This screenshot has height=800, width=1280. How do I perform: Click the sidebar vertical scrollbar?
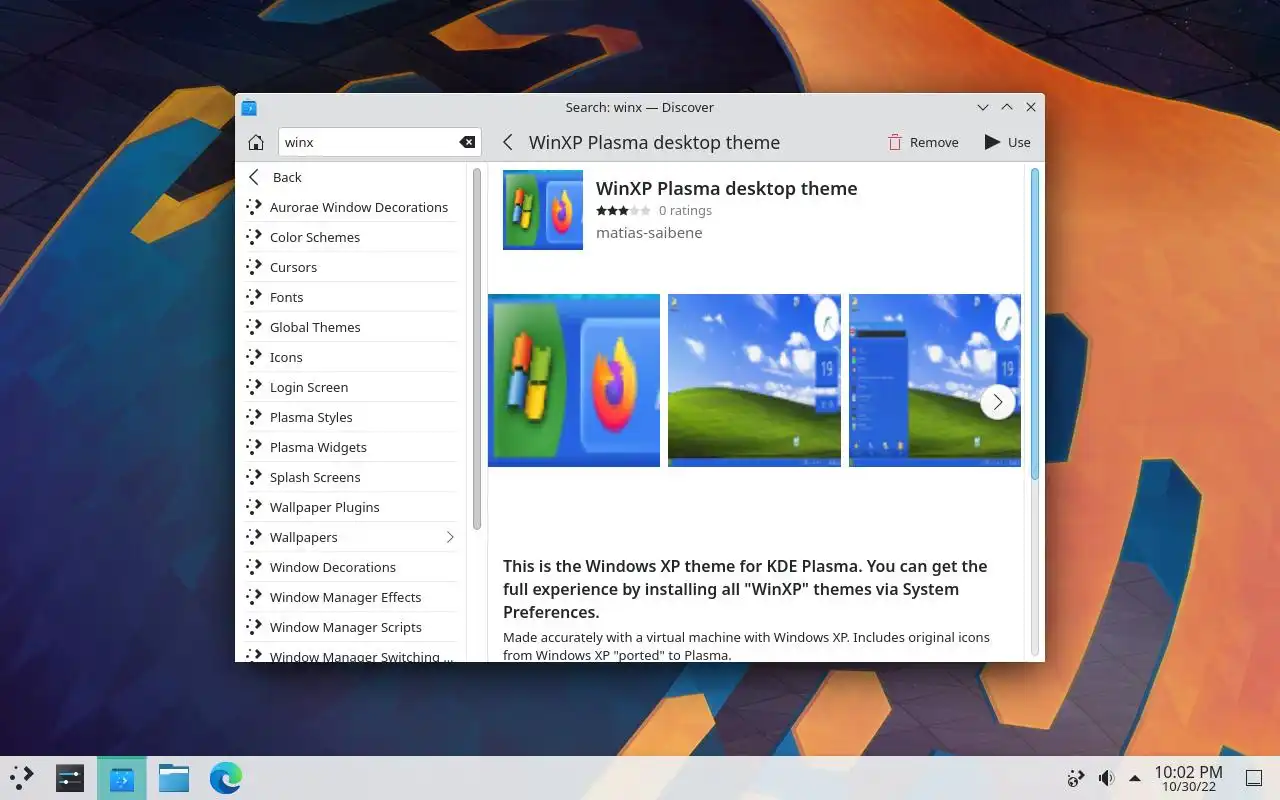click(477, 348)
